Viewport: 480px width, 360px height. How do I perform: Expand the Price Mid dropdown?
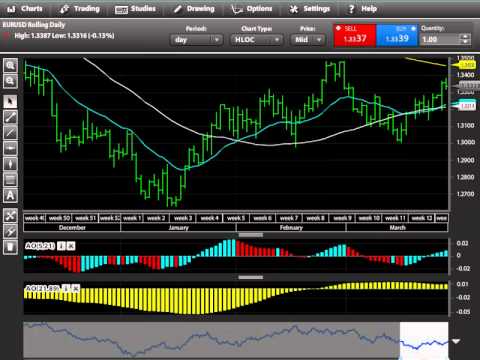(307, 40)
